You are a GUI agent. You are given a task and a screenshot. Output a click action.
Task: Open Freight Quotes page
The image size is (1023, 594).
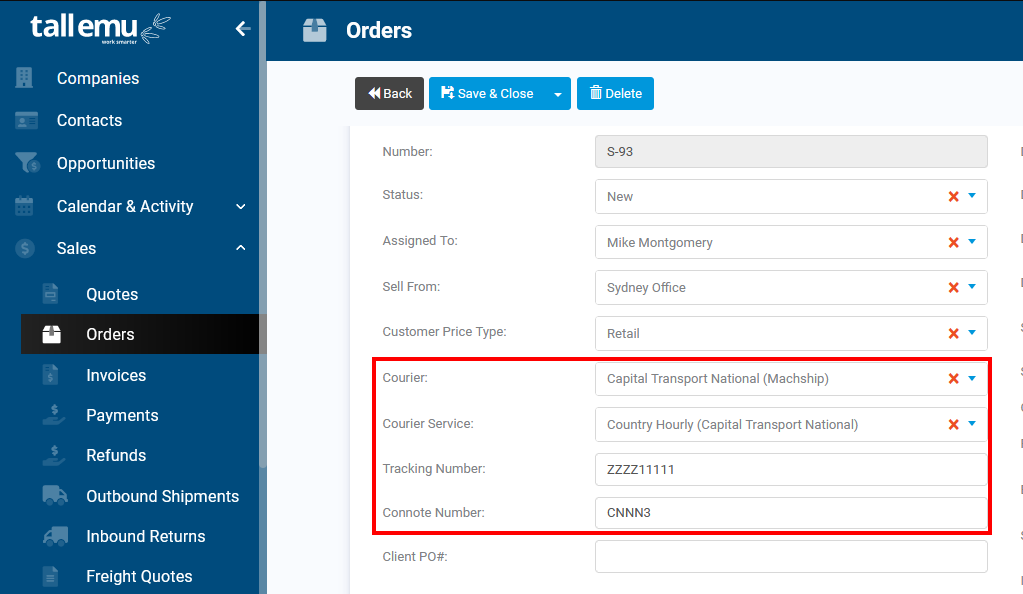point(139,576)
